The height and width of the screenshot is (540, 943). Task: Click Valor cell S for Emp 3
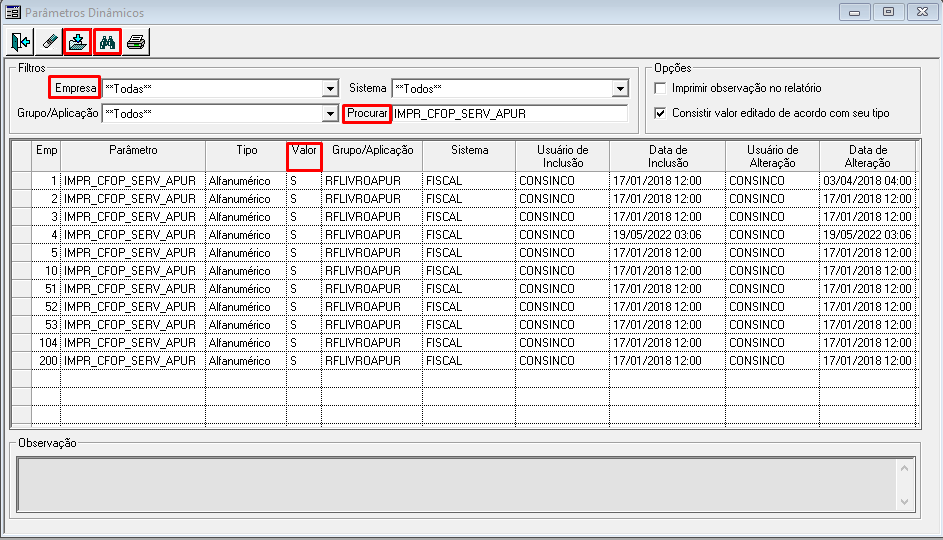point(304,217)
